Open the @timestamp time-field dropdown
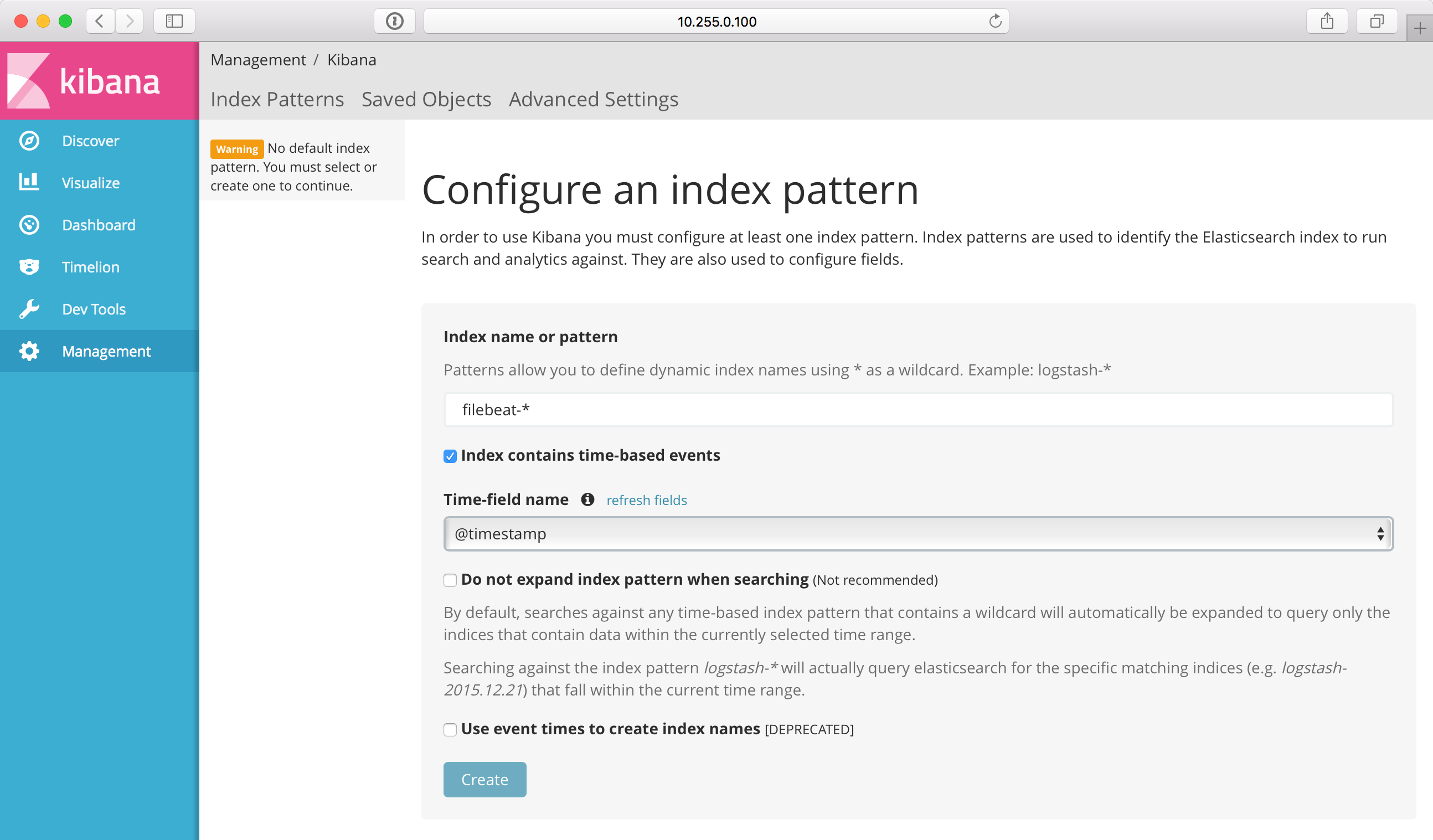Viewport: 1433px width, 840px height. point(918,533)
